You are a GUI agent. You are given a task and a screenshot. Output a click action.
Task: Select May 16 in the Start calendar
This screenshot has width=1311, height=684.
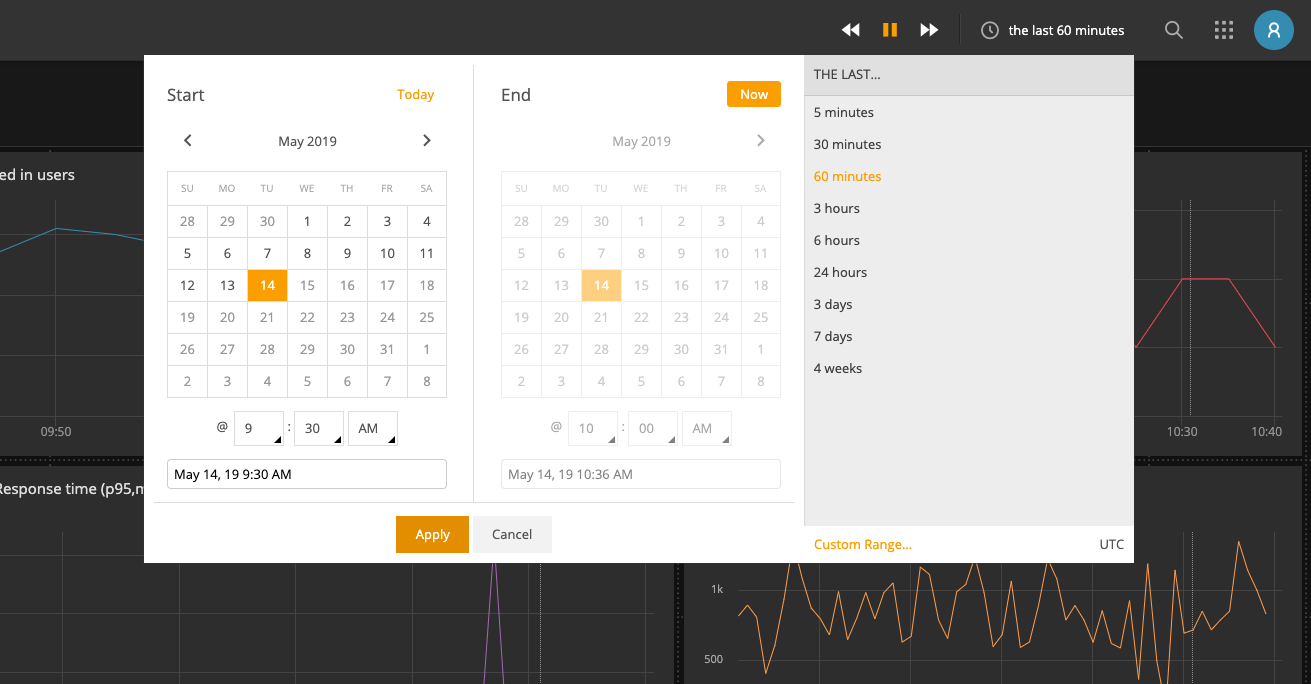click(347, 285)
